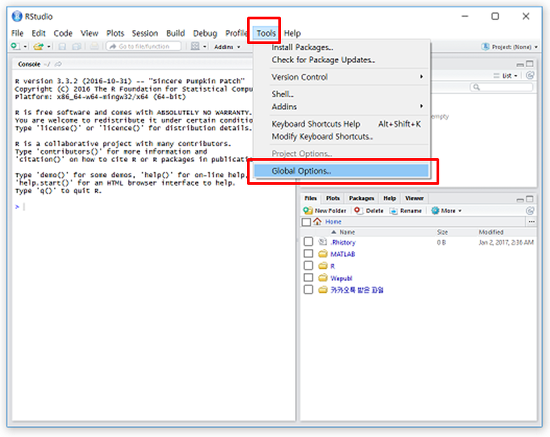The height and width of the screenshot is (437, 550).
Task: Toggle the select-all checkbox beside Home
Action: (306, 222)
